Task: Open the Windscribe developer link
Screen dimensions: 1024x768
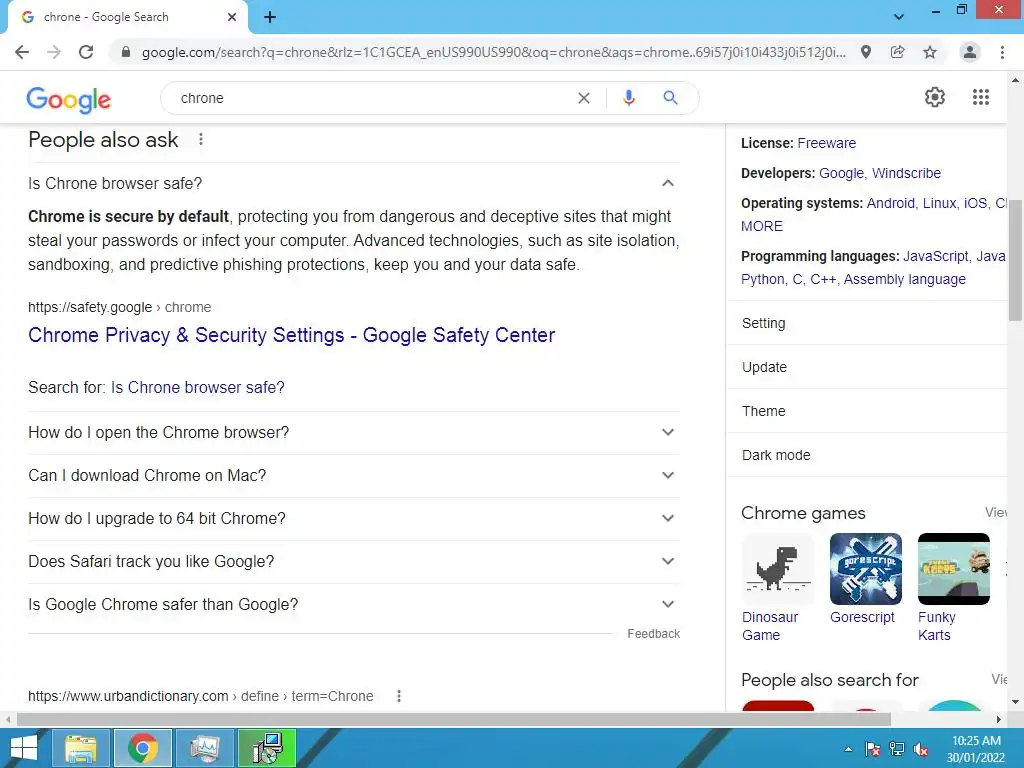Action: pos(906,173)
